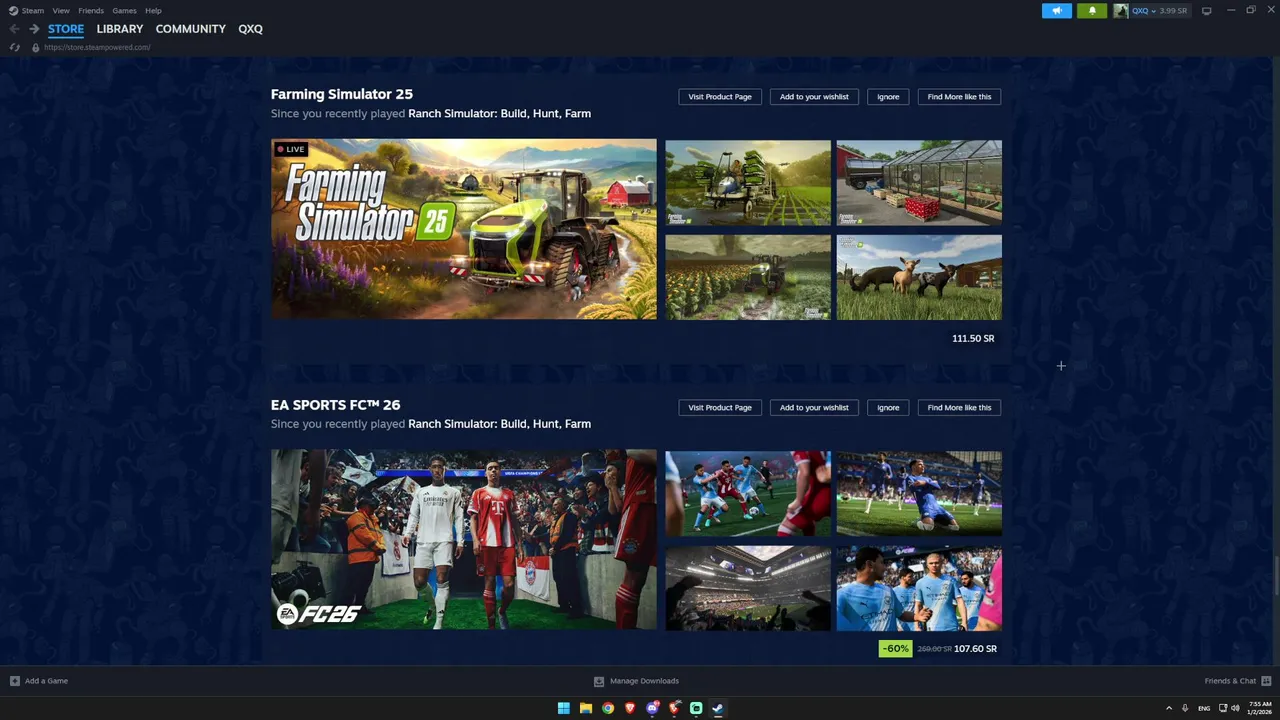This screenshot has width=1280, height=720.
Task: View the greenhouse screenshot thumbnail
Action: coord(919,182)
